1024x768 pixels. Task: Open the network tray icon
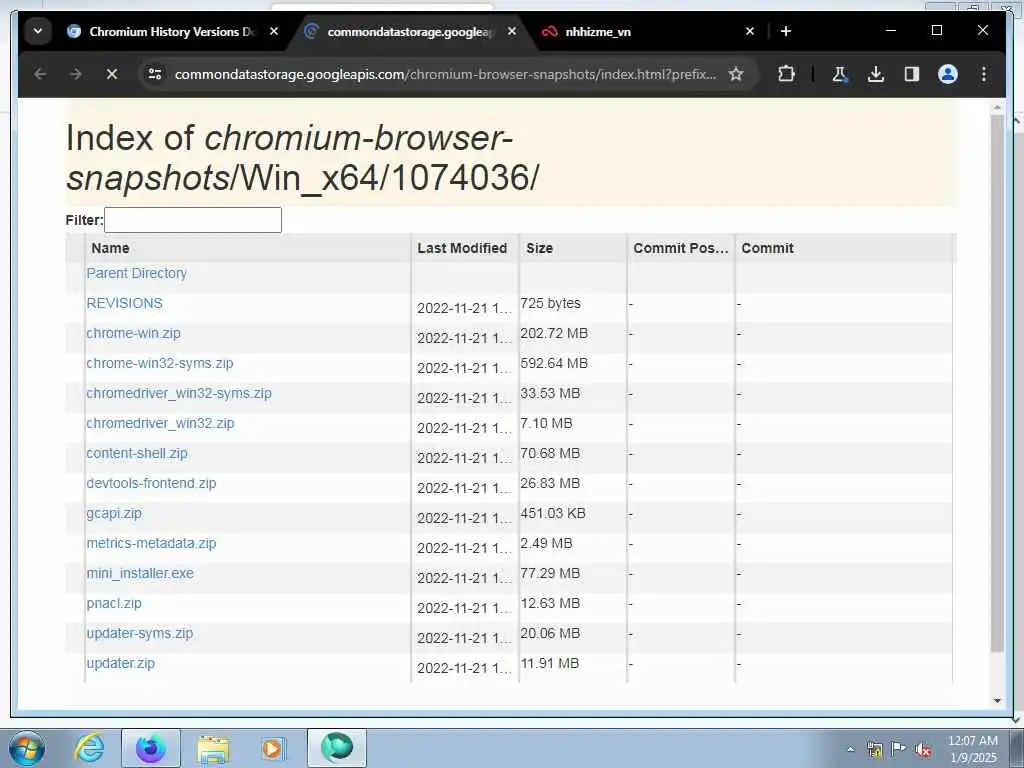coord(874,749)
